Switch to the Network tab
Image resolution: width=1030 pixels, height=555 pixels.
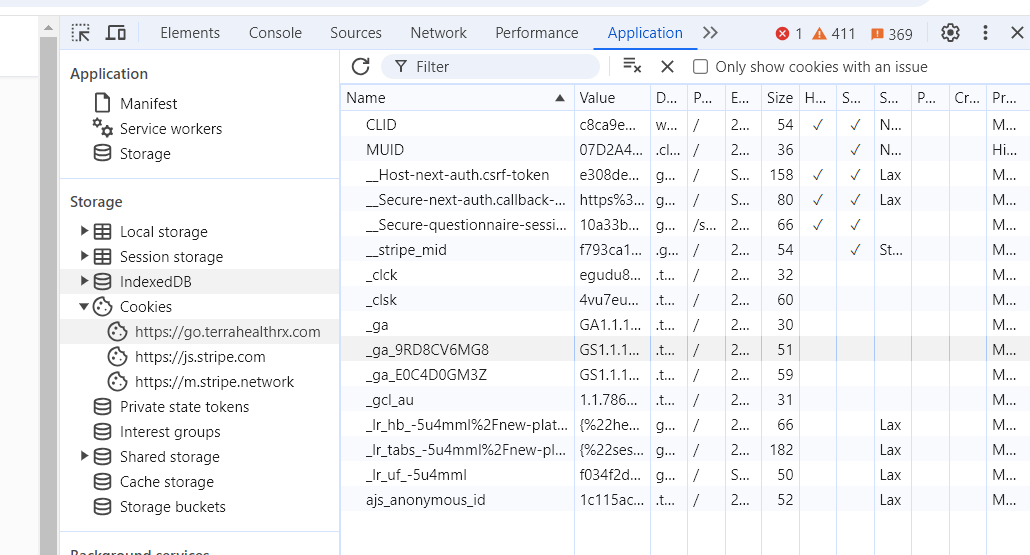(x=438, y=33)
